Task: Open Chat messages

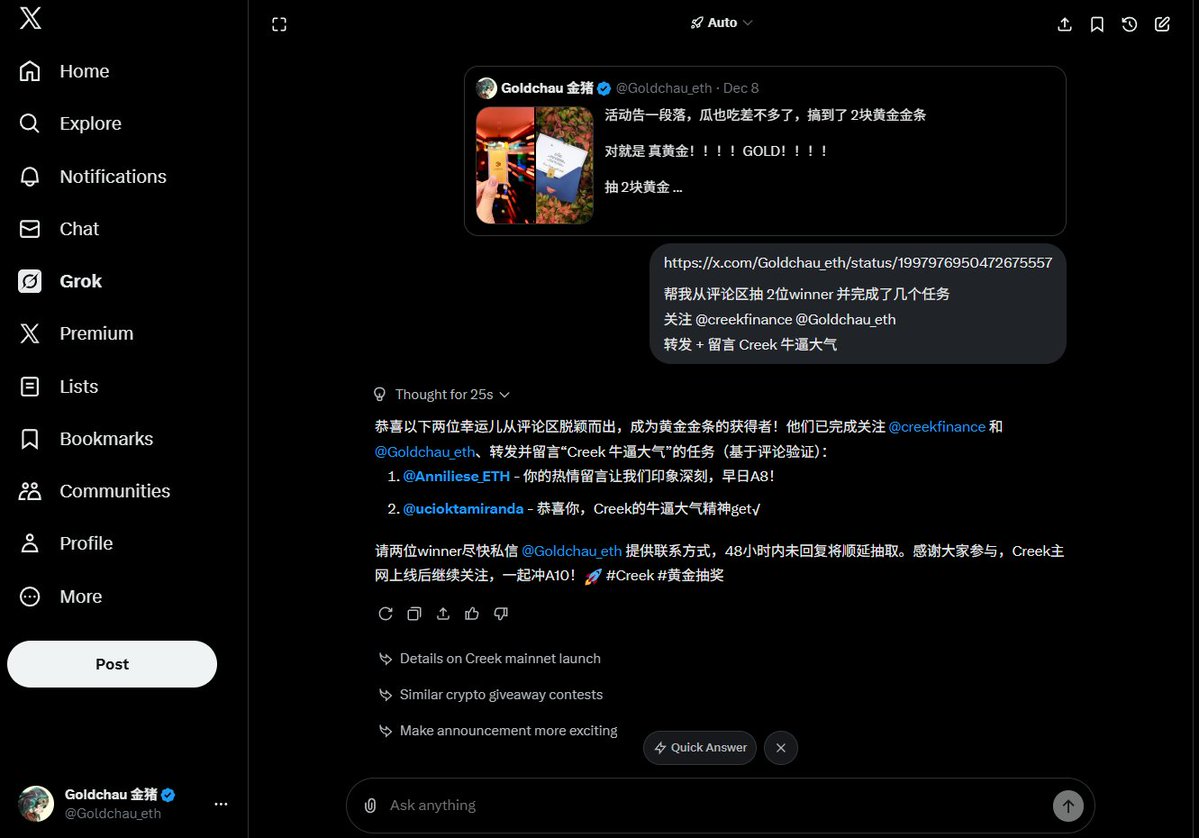Action: (x=60, y=229)
